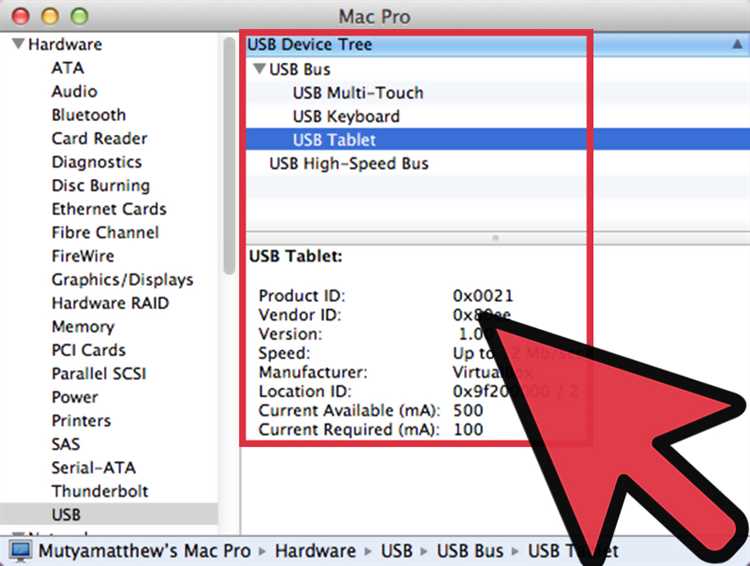The height and width of the screenshot is (566, 750).
Task: Click the computer icon in the path bar
Action: [20, 550]
